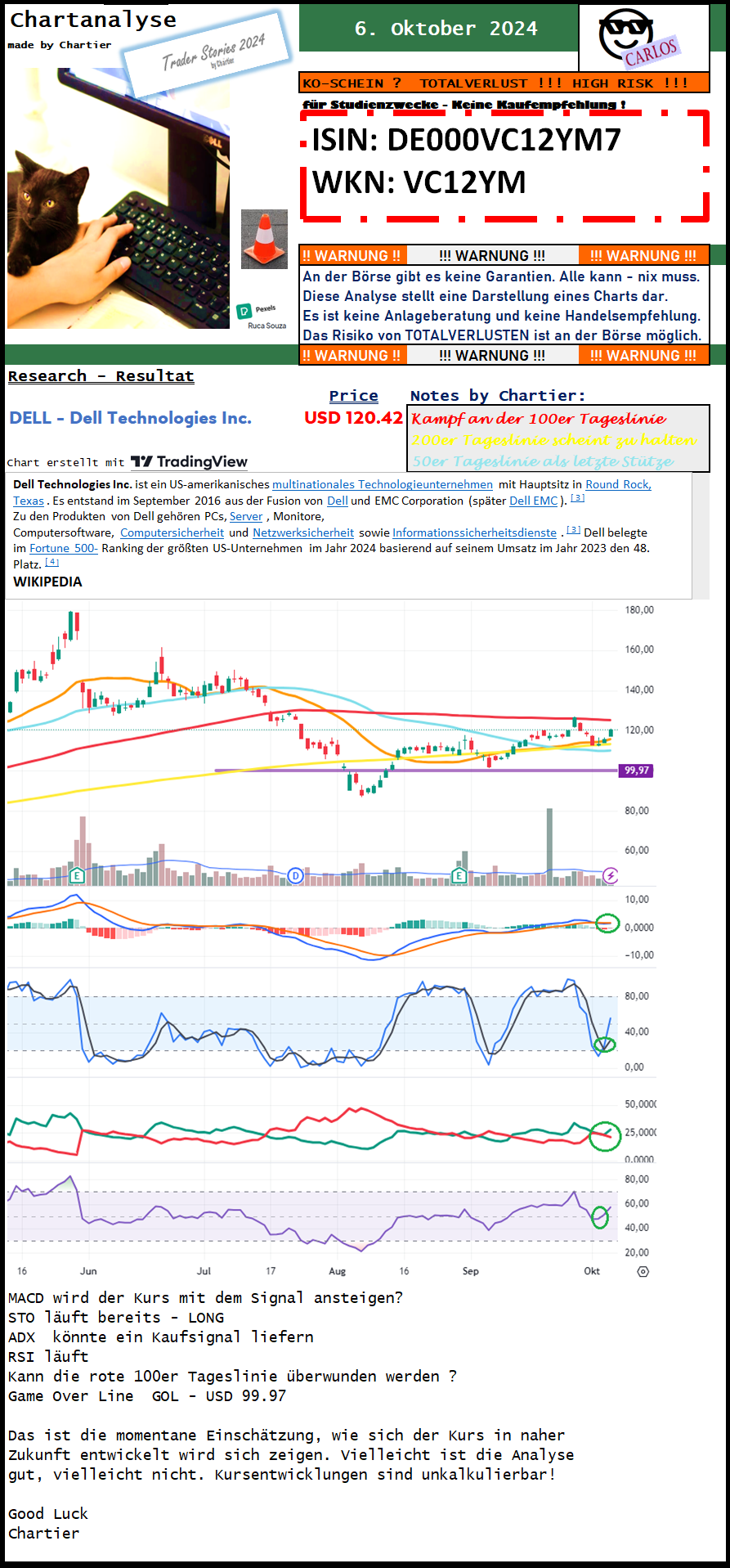
Task: Click footnote [3] after 'Informationssicherheitsdienste'
Action: tap(574, 530)
